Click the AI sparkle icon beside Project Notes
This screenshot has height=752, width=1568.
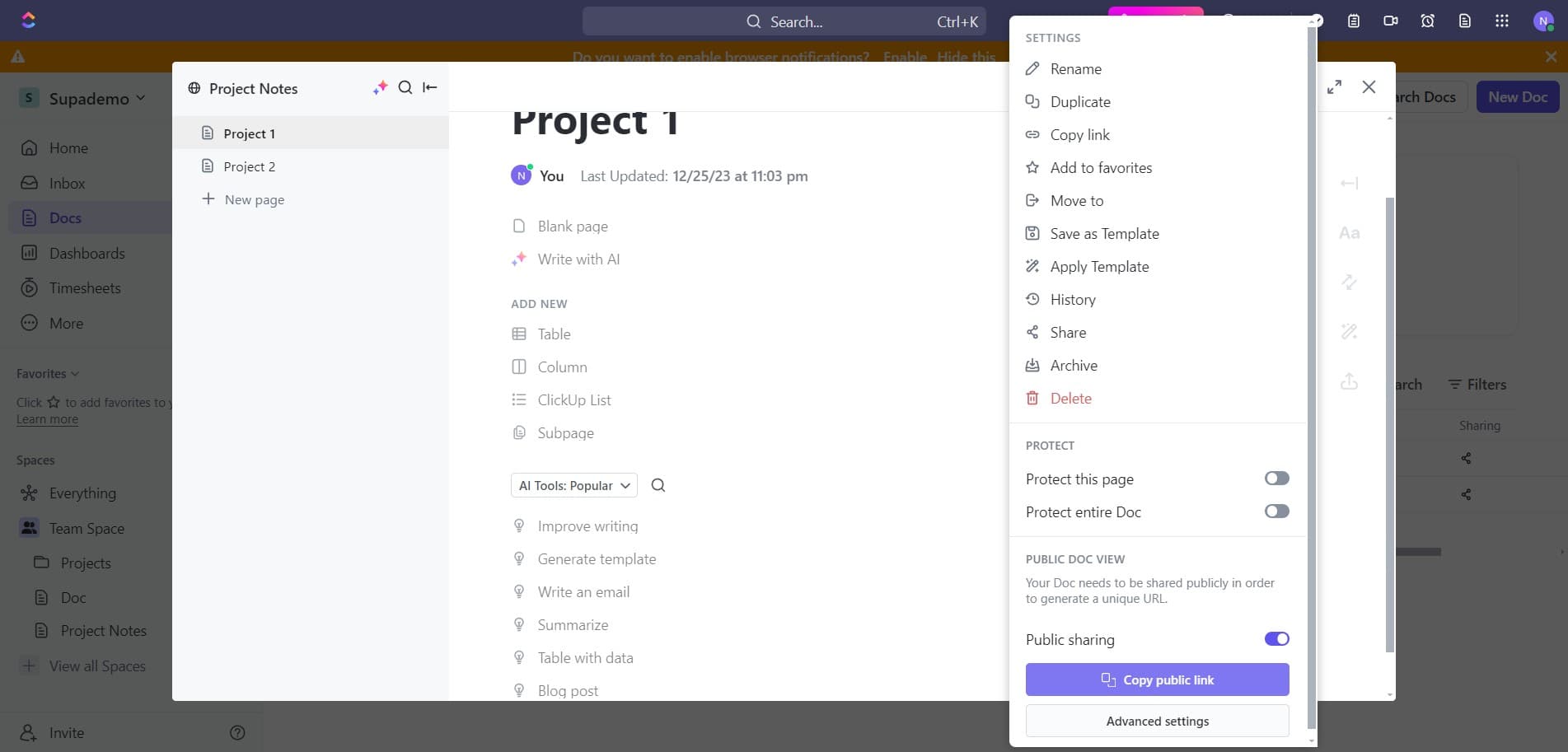click(380, 88)
